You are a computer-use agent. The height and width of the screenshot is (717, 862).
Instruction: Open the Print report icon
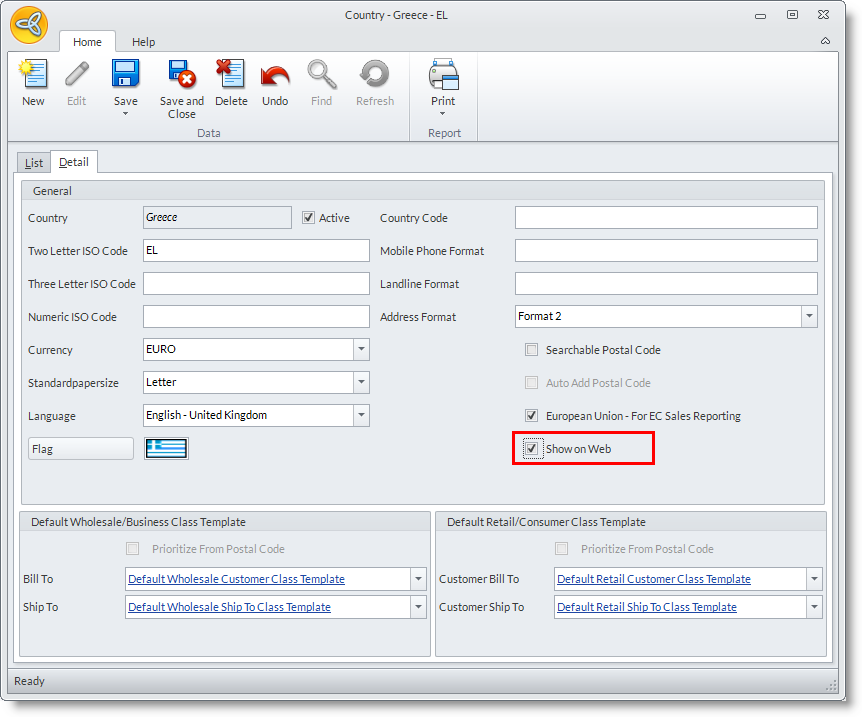(443, 76)
